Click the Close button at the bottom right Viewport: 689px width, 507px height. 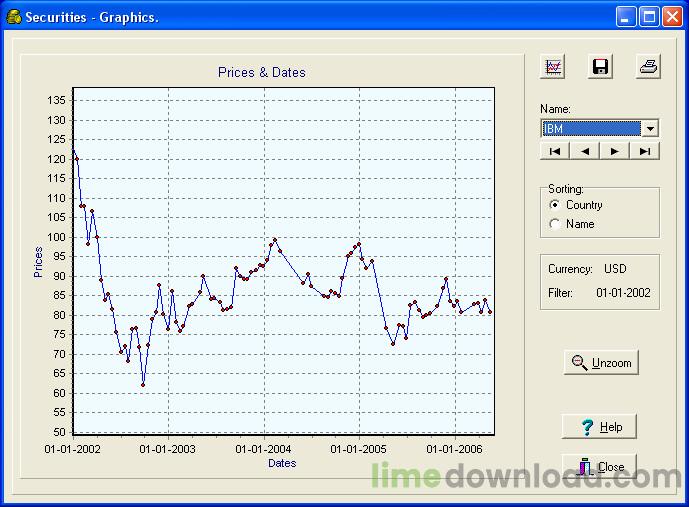(599, 467)
